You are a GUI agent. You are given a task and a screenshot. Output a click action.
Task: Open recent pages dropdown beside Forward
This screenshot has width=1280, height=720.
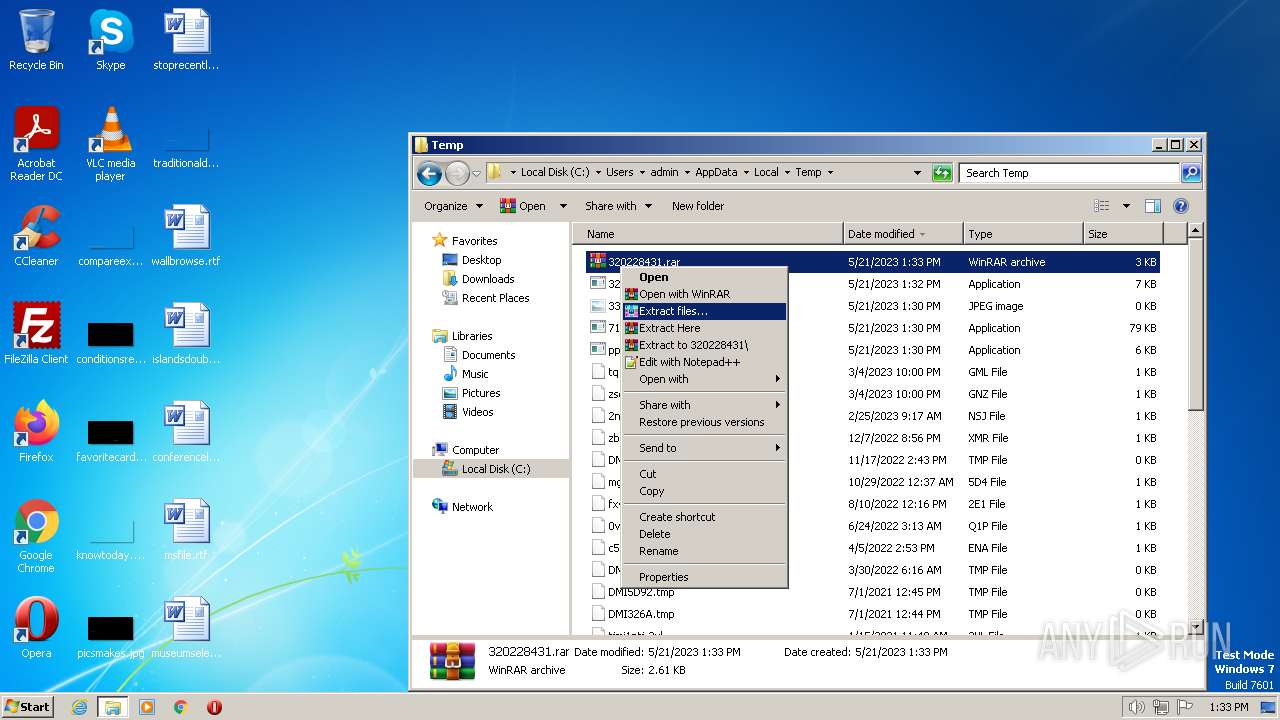pos(477,173)
